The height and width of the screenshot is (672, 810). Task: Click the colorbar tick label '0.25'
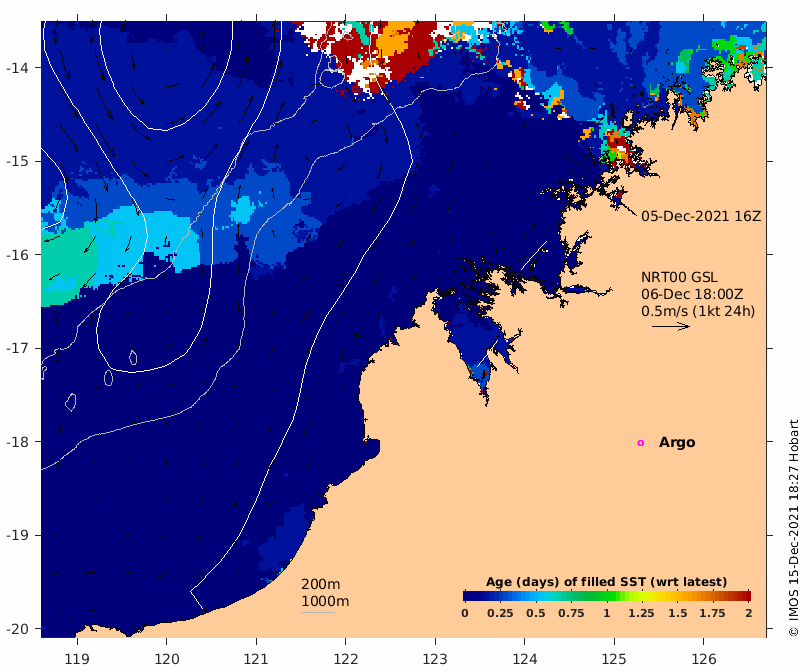click(500, 613)
